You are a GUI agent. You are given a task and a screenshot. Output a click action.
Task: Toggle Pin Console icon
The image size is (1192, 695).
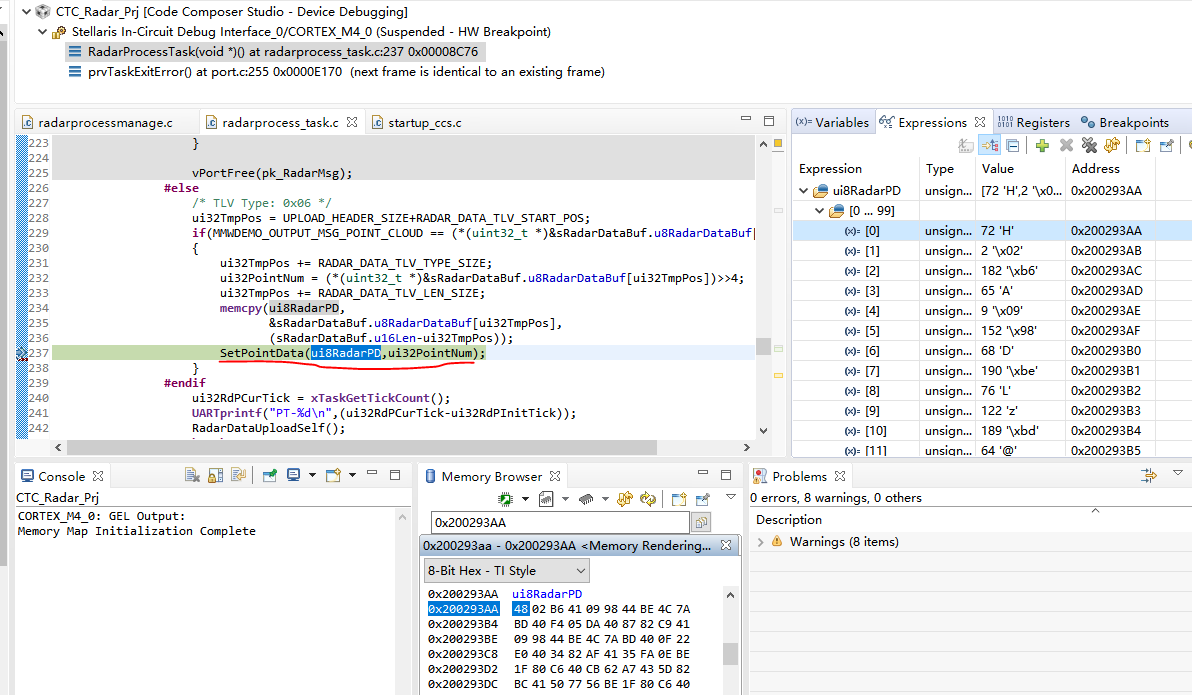(x=269, y=475)
